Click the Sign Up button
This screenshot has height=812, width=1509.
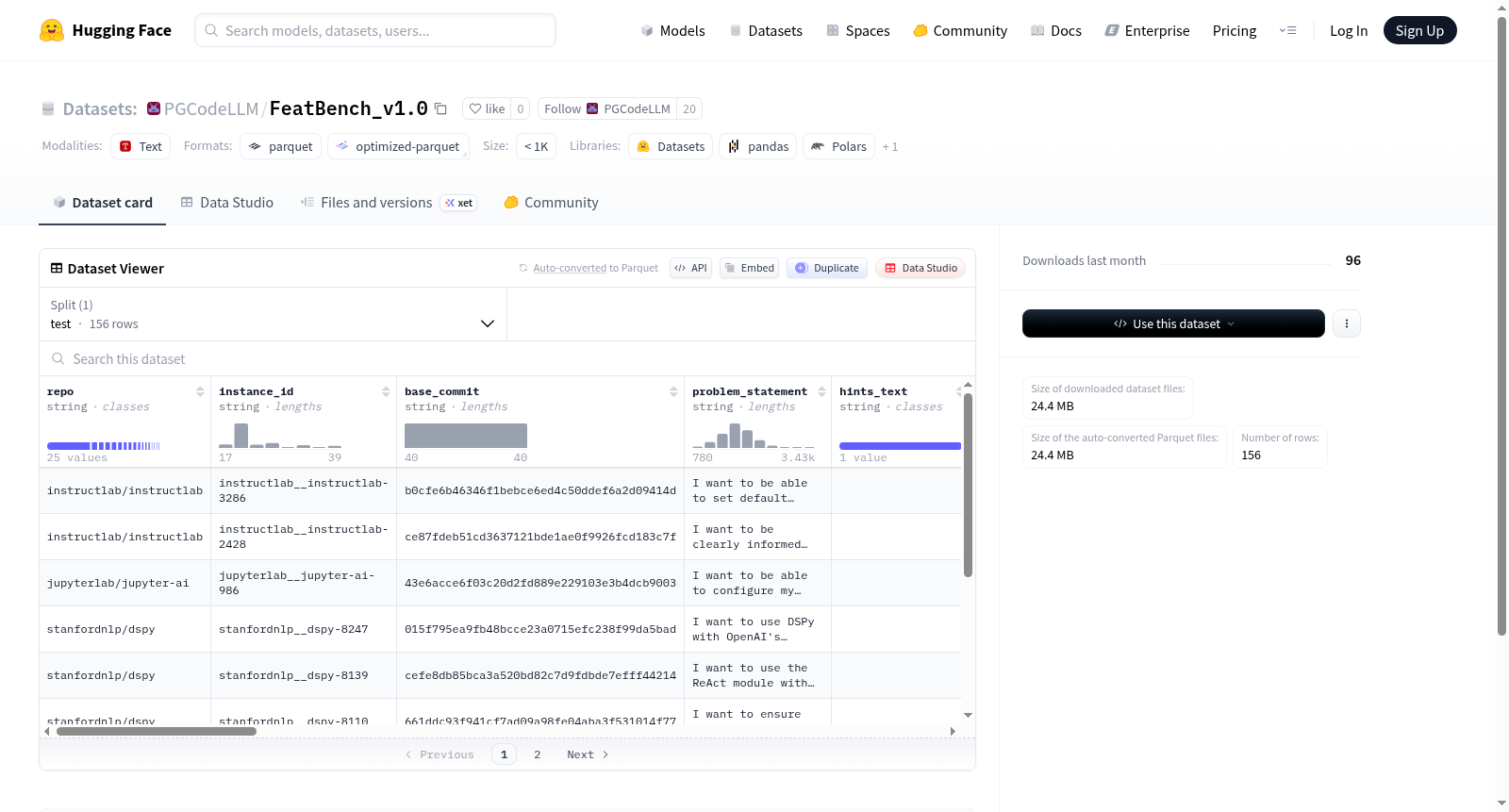[1419, 30]
